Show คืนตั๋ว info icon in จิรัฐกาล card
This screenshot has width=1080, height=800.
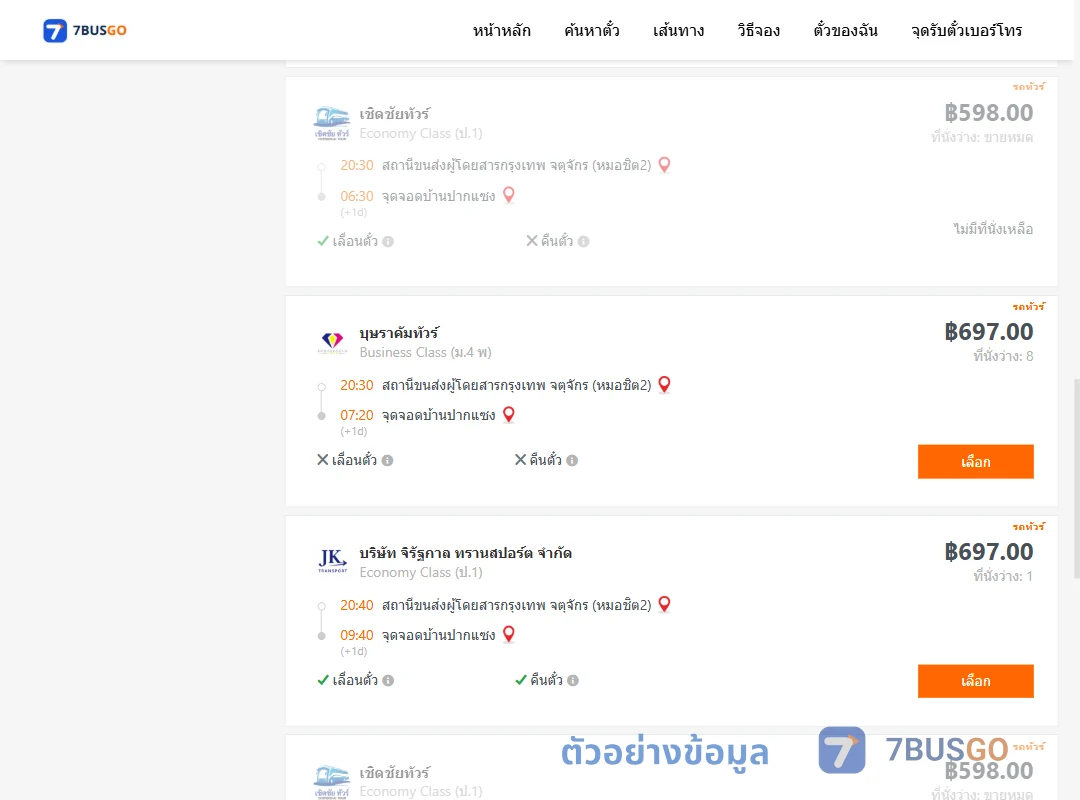(x=572, y=680)
